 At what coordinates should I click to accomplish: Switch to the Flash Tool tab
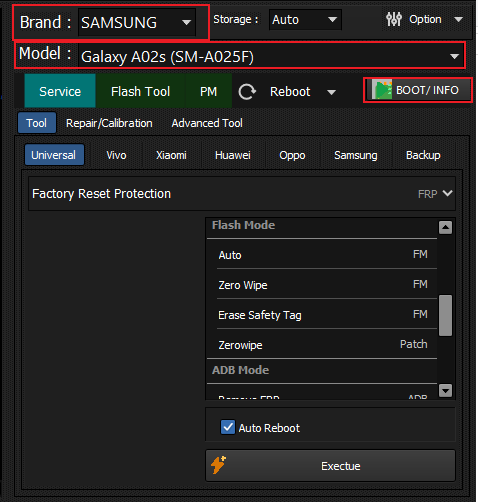click(x=140, y=91)
